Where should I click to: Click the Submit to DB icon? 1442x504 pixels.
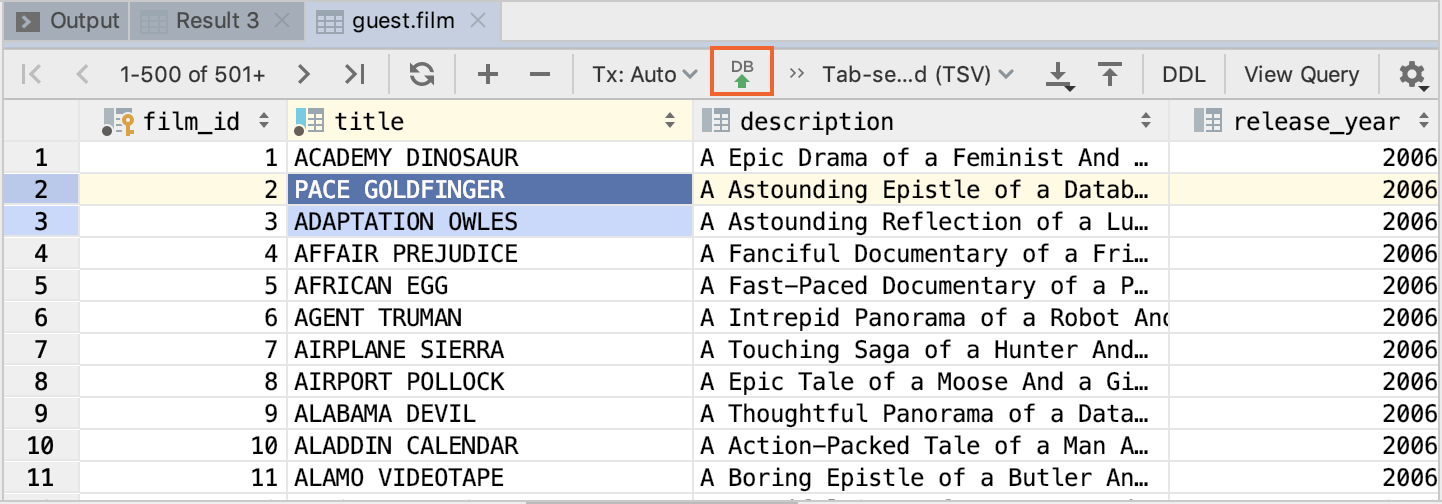click(742, 74)
